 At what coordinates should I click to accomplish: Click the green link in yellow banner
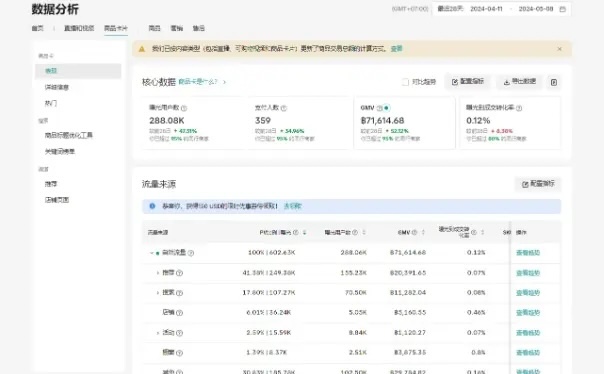click(x=396, y=49)
